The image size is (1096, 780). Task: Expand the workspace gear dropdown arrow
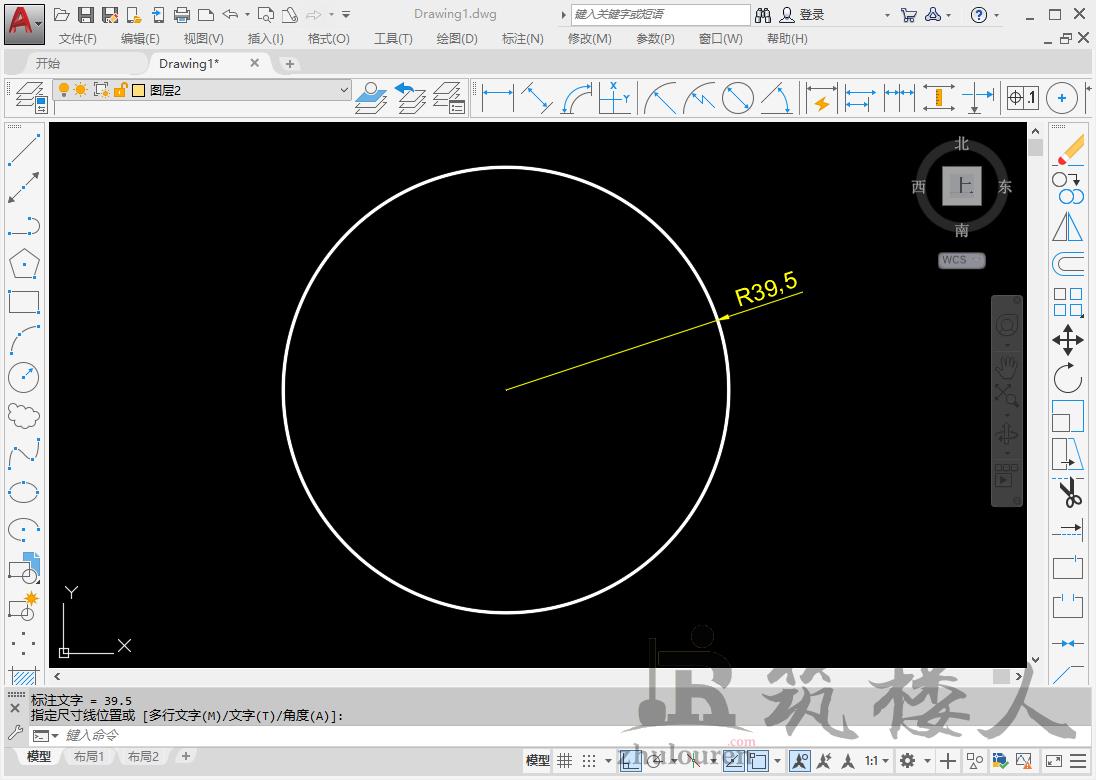pos(928,760)
